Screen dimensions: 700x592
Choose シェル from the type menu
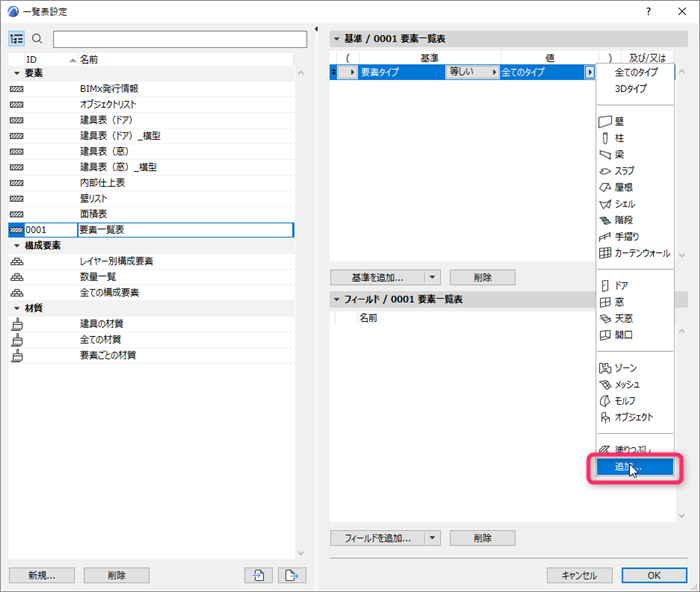point(635,204)
